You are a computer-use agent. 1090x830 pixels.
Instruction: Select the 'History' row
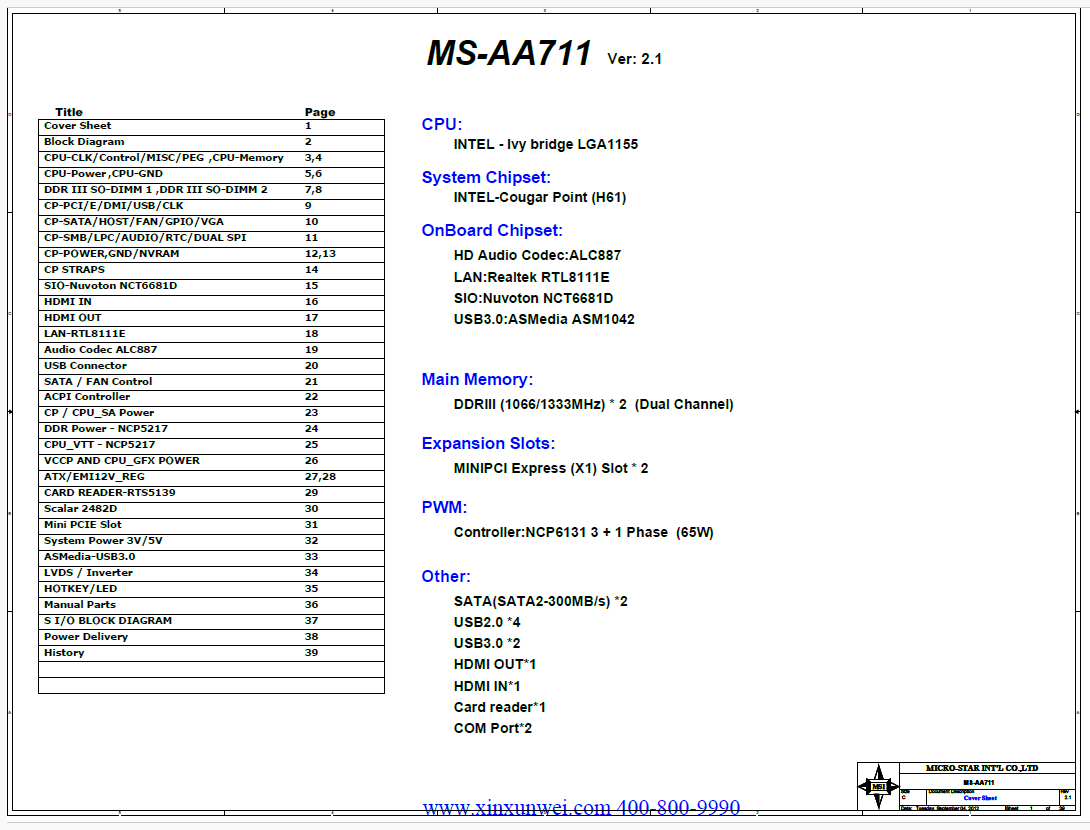pos(211,653)
